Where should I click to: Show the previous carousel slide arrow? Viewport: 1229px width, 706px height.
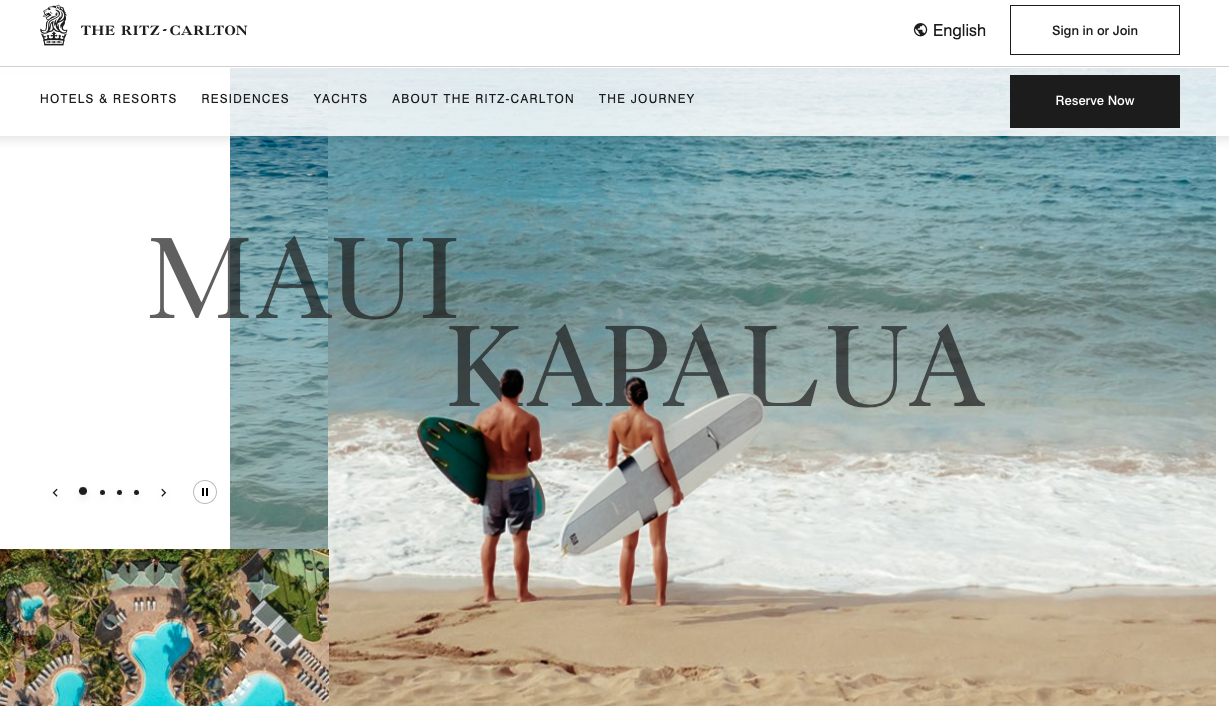tap(55, 492)
